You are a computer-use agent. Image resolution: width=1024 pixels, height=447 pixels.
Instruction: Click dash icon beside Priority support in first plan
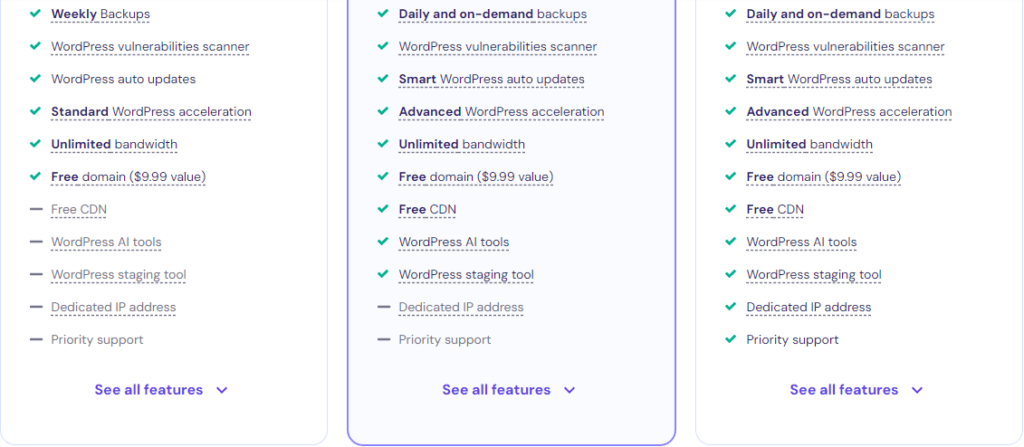pos(35,339)
